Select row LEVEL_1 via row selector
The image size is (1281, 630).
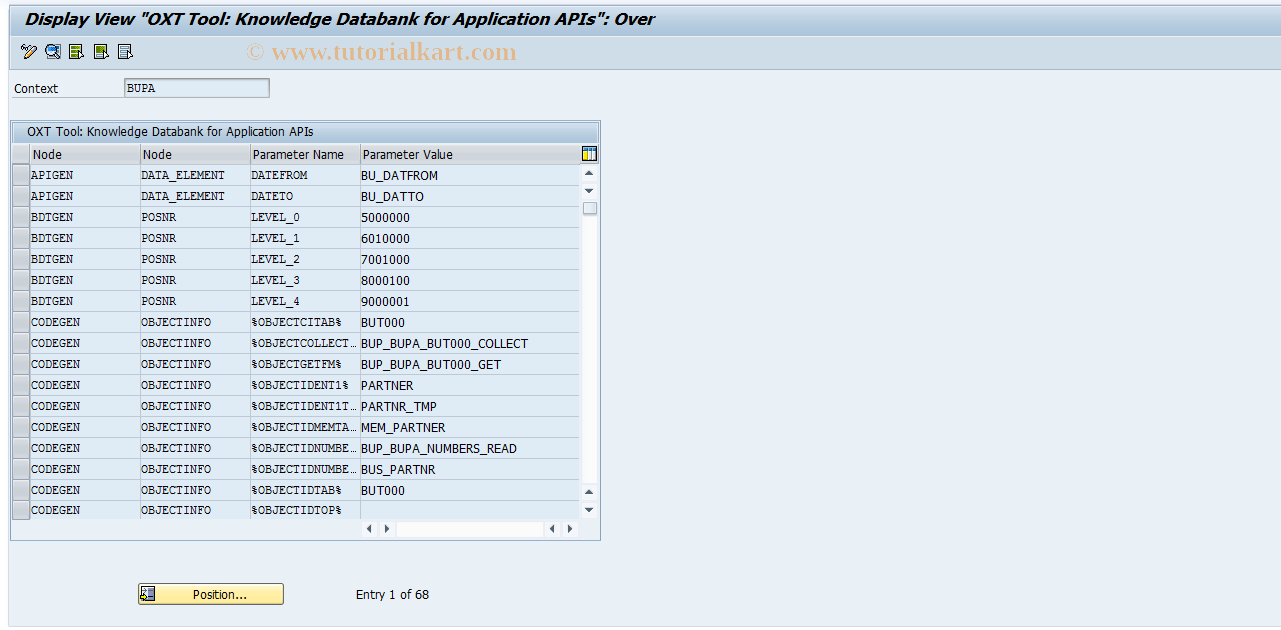point(20,238)
